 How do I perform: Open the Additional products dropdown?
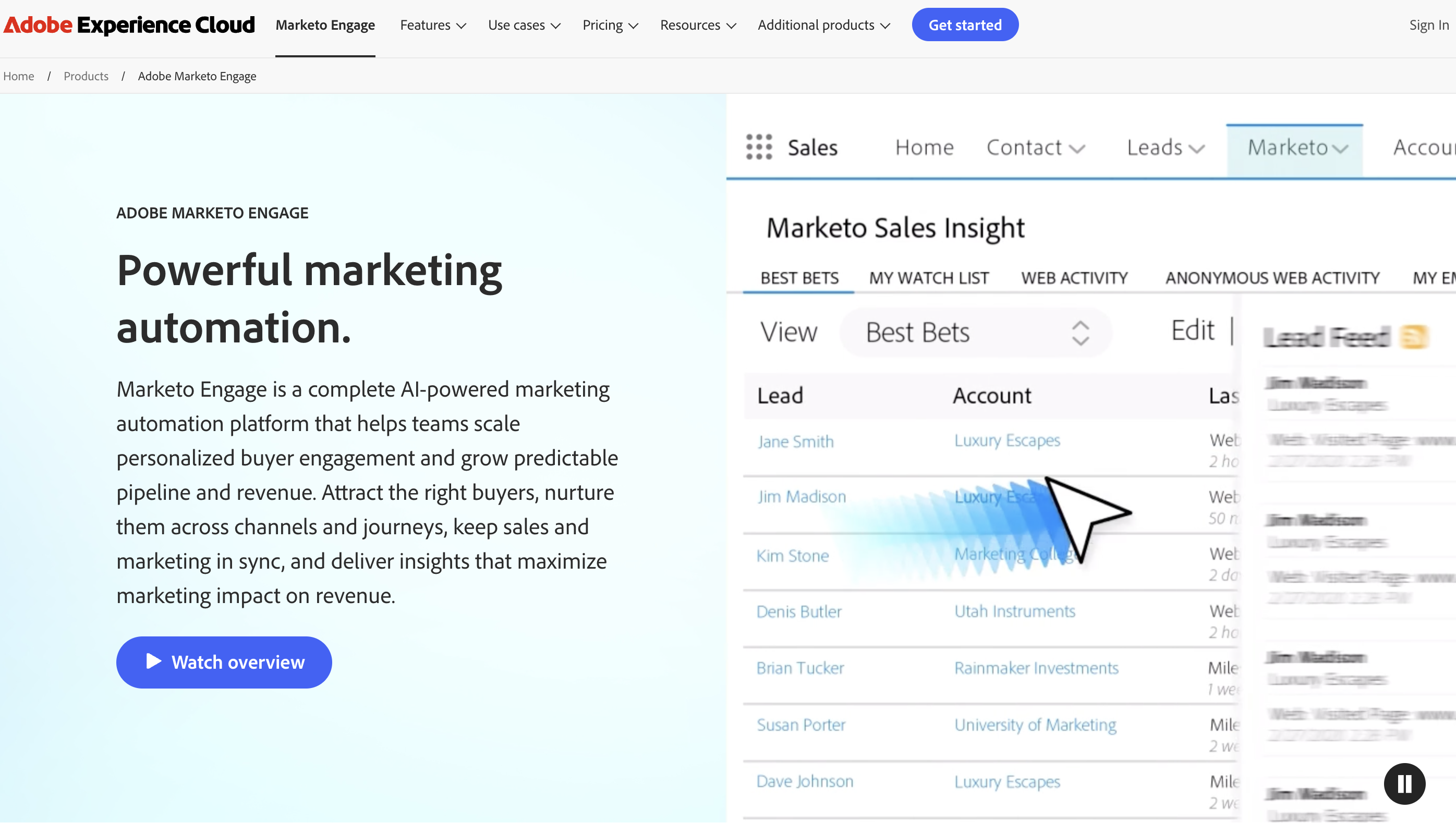(824, 25)
